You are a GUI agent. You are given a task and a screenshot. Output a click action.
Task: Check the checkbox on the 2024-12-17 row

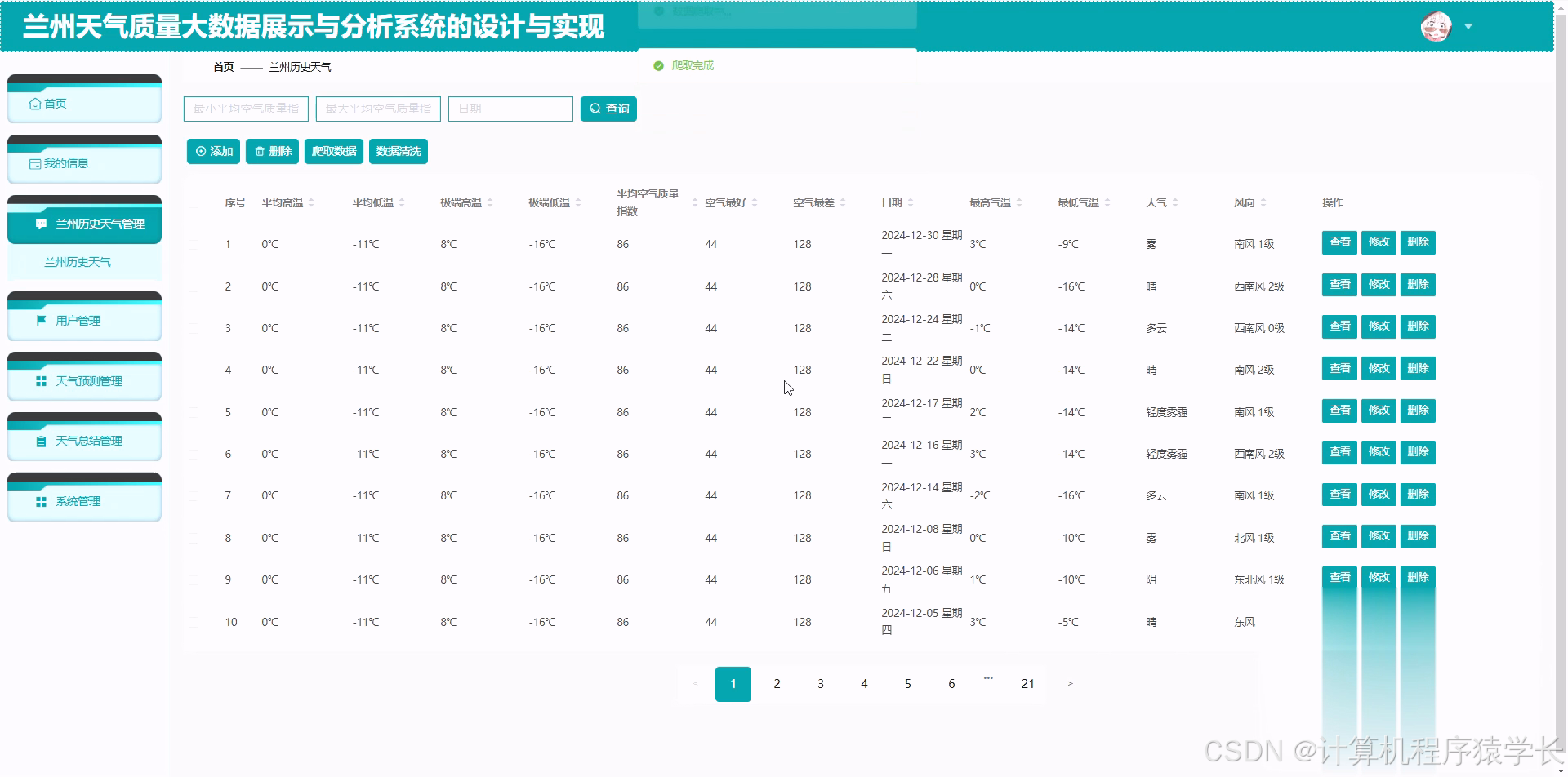pos(194,412)
